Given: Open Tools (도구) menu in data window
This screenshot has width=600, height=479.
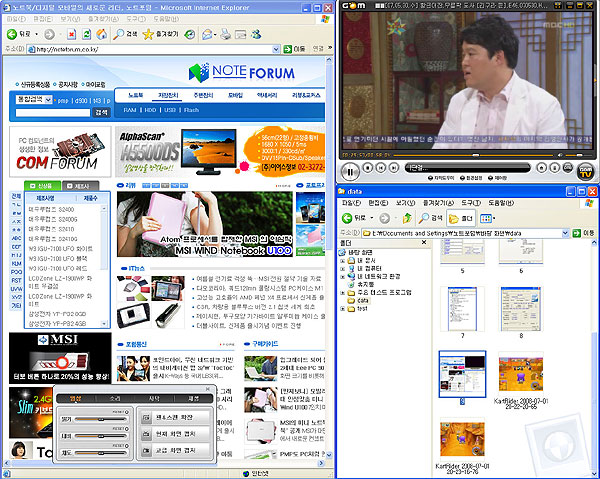Looking at the screenshot, I should click(471, 203).
